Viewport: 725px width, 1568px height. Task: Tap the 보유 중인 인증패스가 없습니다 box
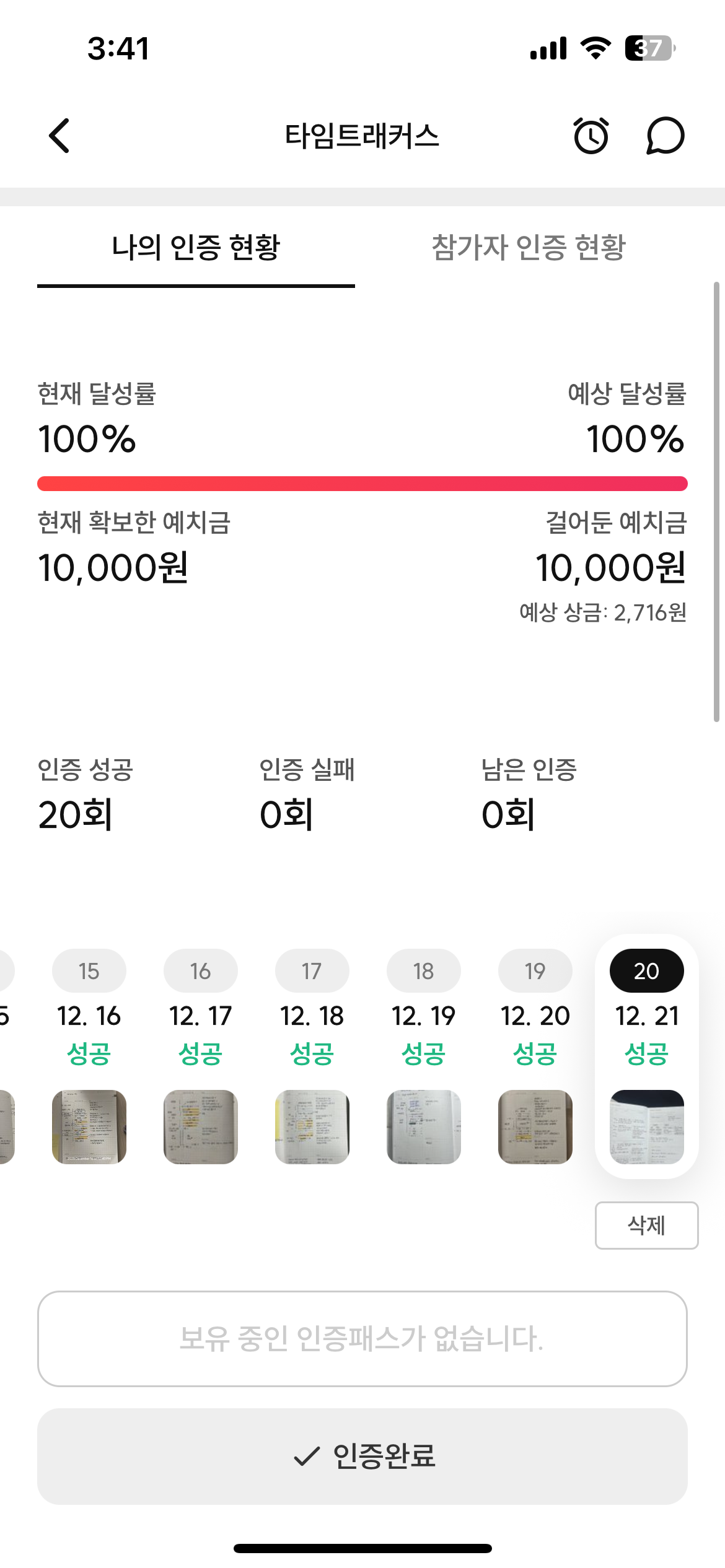pos(362,1339)
